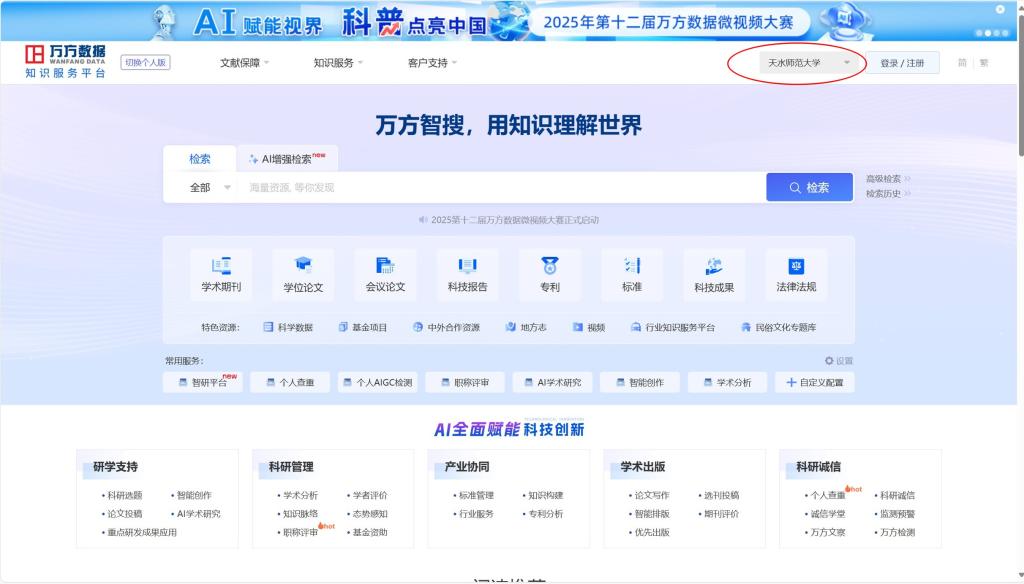The image size is (1024, 584).
Task: Open 期刊评价 under 学术出版
Action: click(721, 513)
